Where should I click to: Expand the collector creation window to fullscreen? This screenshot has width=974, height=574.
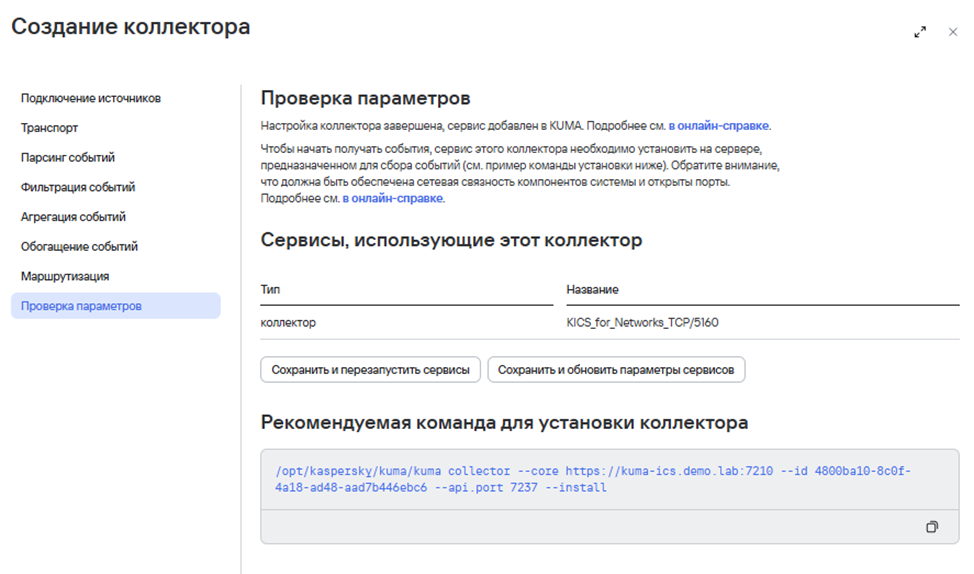click(920, 32)
